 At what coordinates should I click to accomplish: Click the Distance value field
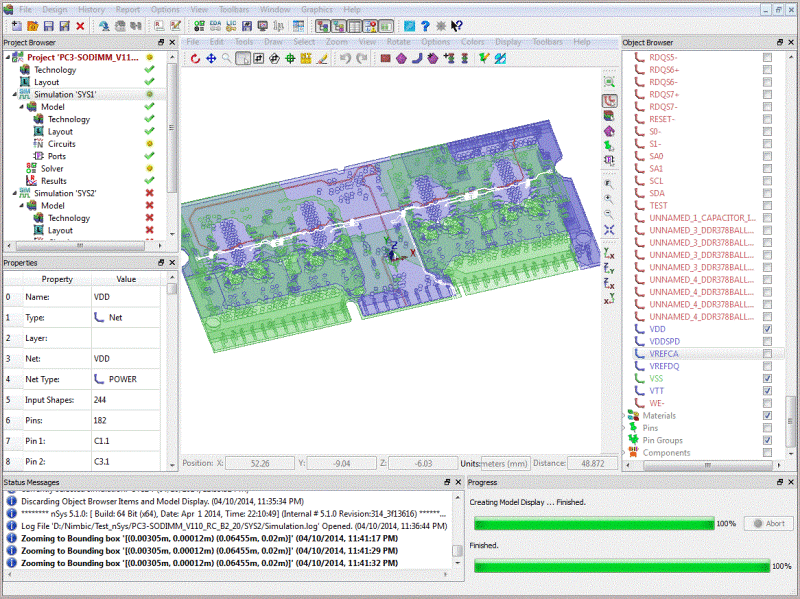[x=592, y=463]
